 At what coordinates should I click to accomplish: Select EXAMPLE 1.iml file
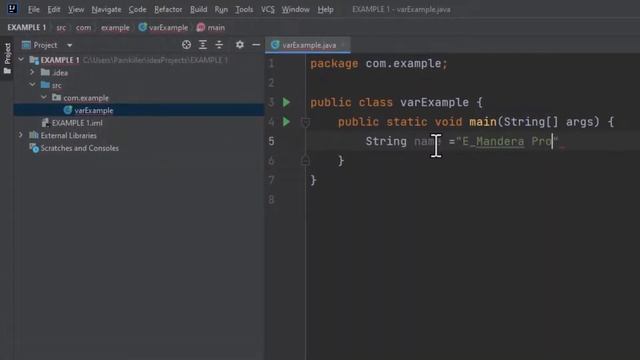(x=72, y=123)
